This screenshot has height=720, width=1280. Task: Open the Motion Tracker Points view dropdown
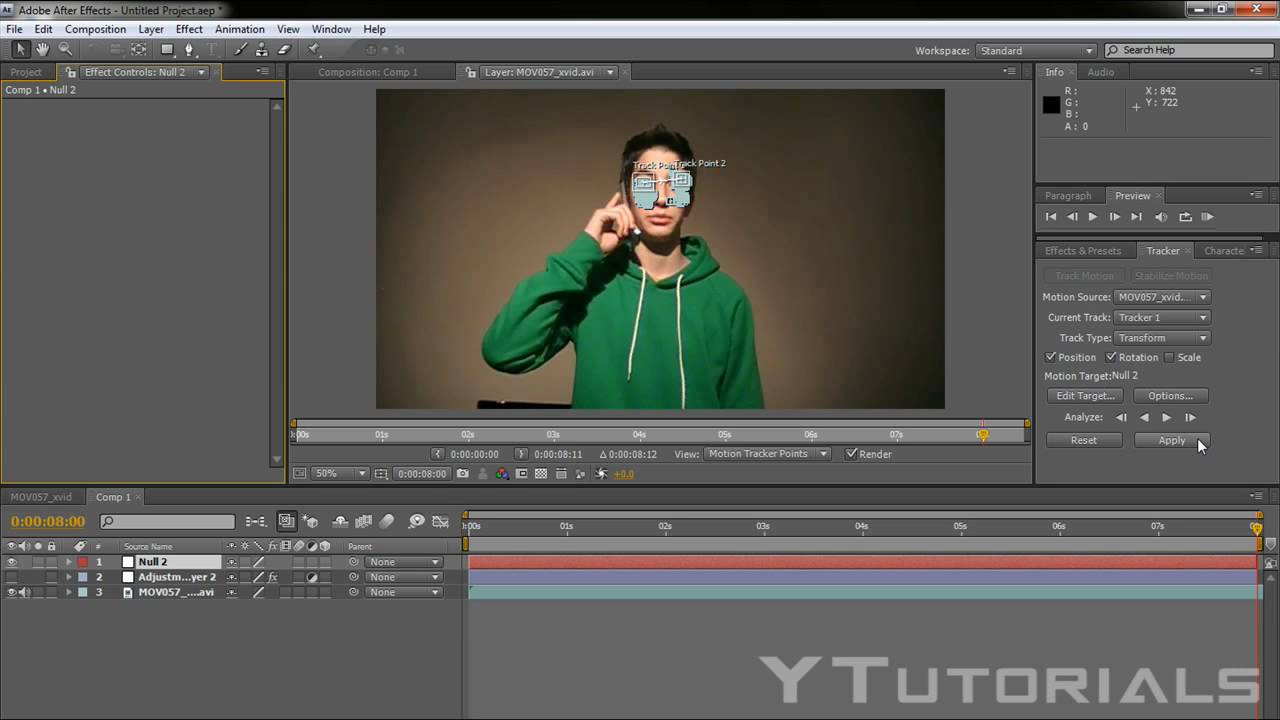pyautogui.click(x=768, y=454)
